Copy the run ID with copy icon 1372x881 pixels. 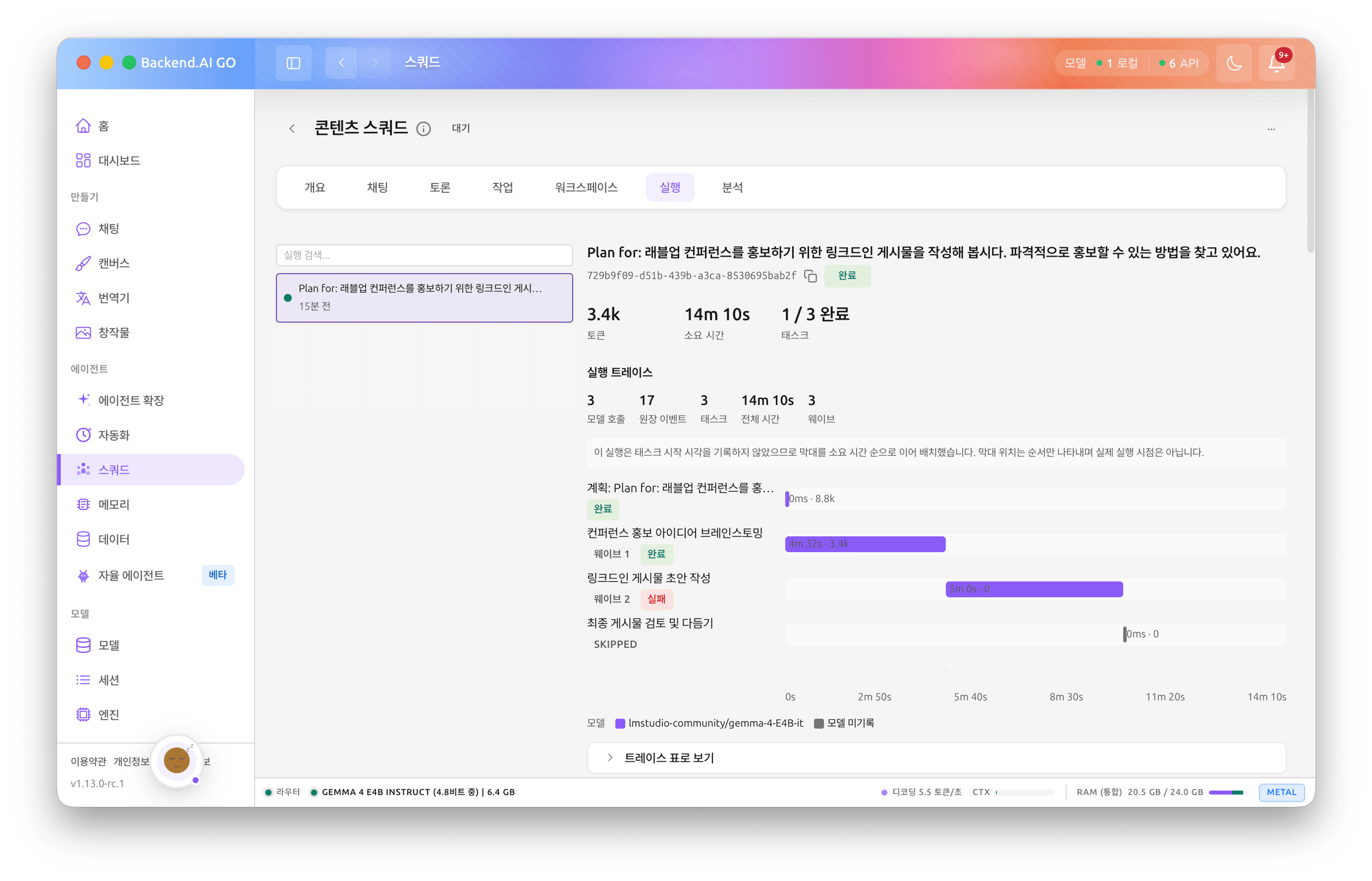[810, 276]
